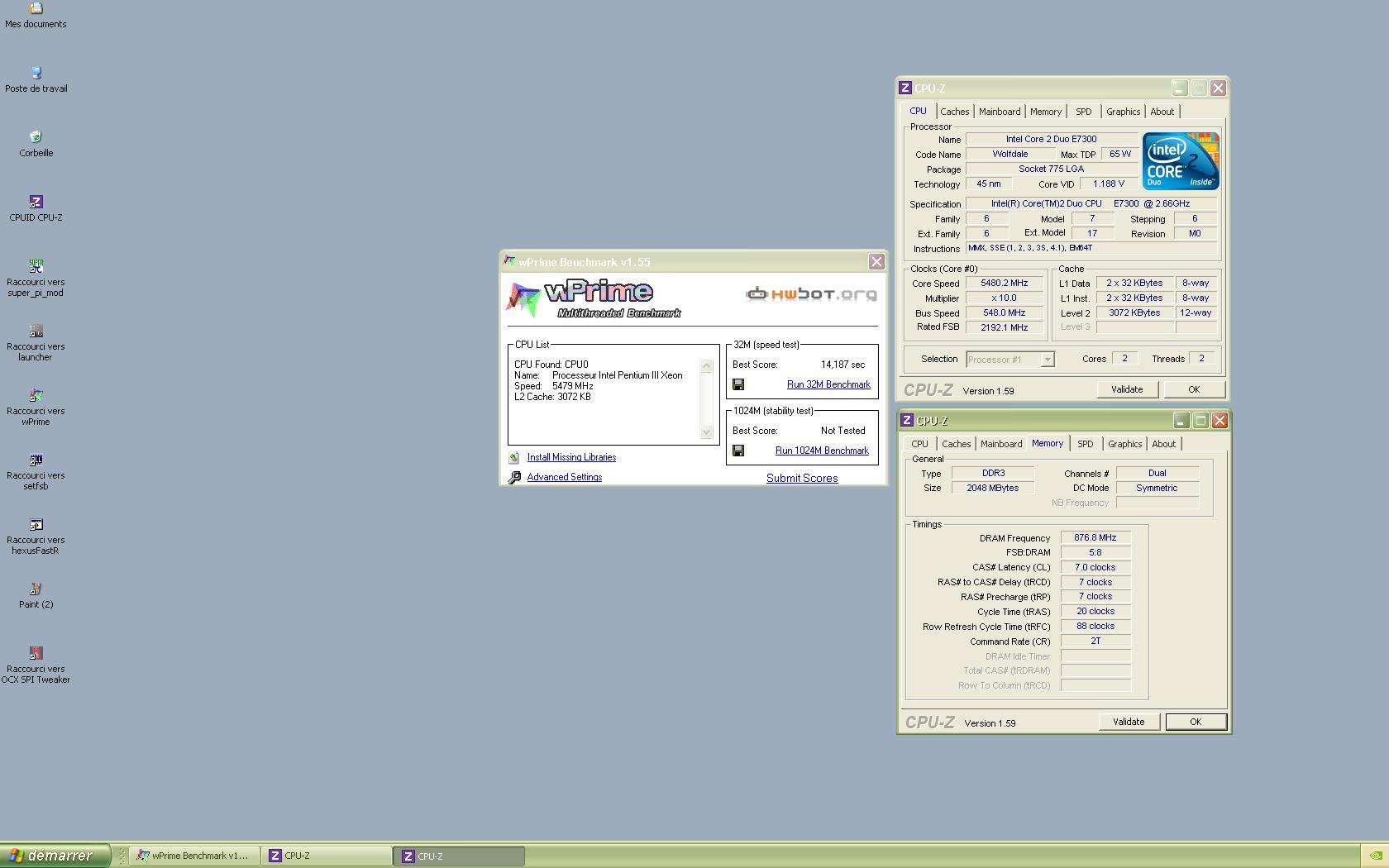1389x868 pixels.
Task: Expand Processor #1 selection dropdown
Action: point(1047,360)
